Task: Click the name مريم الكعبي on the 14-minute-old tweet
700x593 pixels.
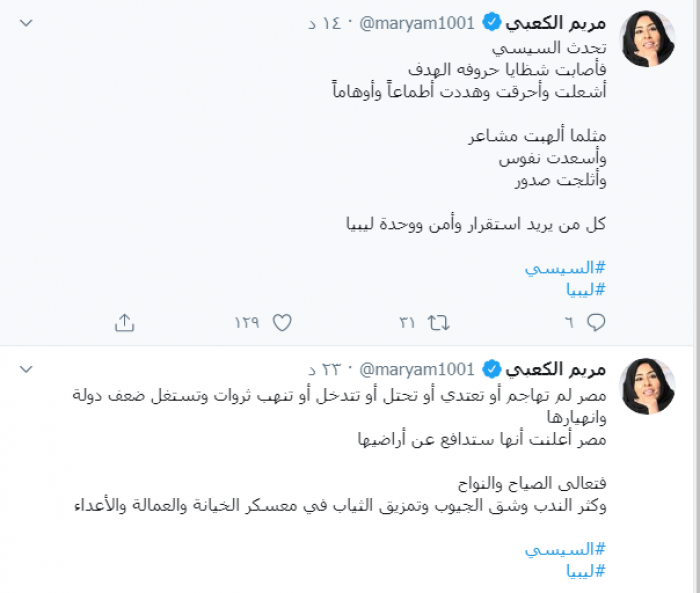Action: tap(557, 22)
